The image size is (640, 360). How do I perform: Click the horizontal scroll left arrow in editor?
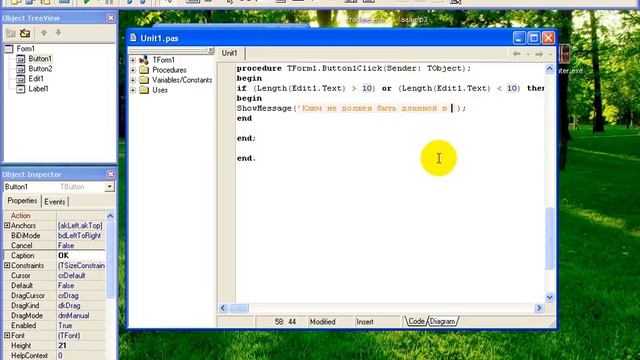[223, 308]
